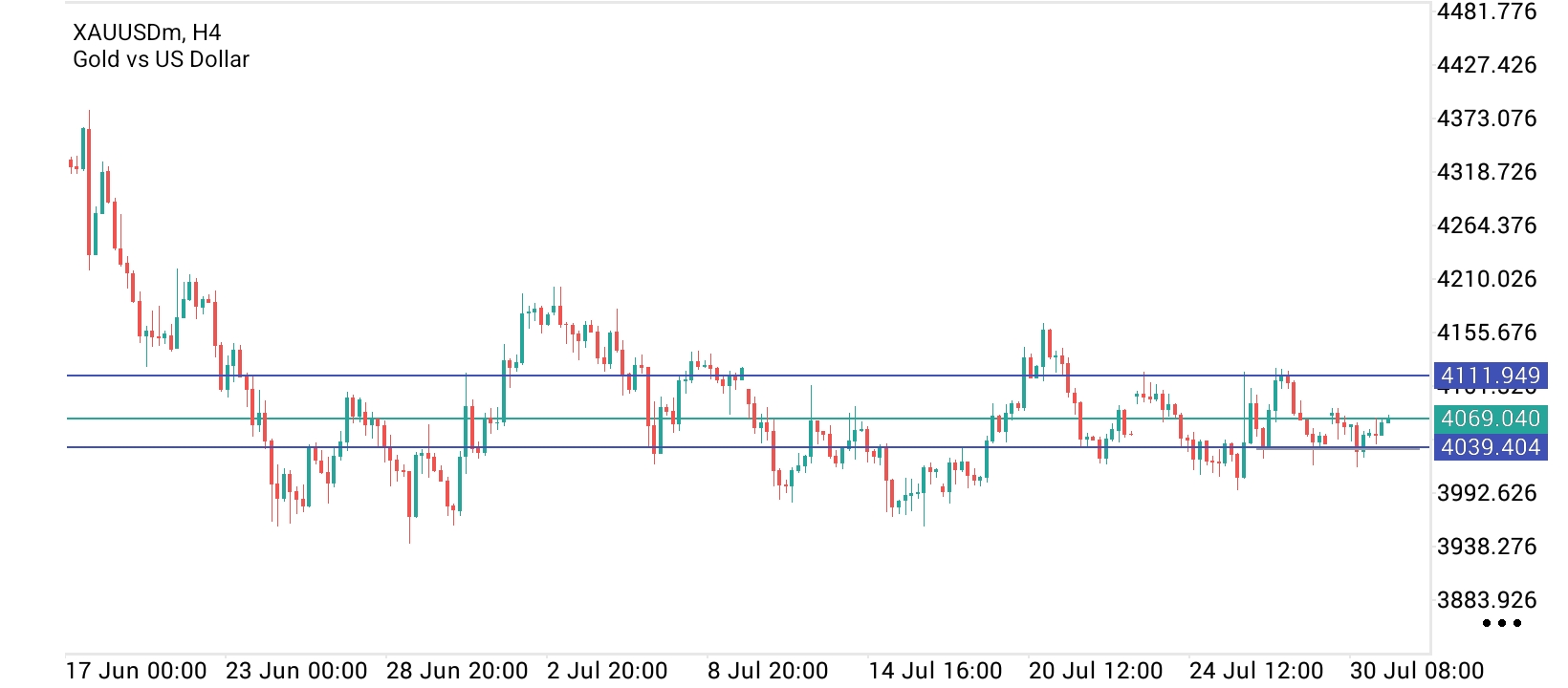Select the green 4069.040 current price label
1568x688 pixels.
point(1491,419)
